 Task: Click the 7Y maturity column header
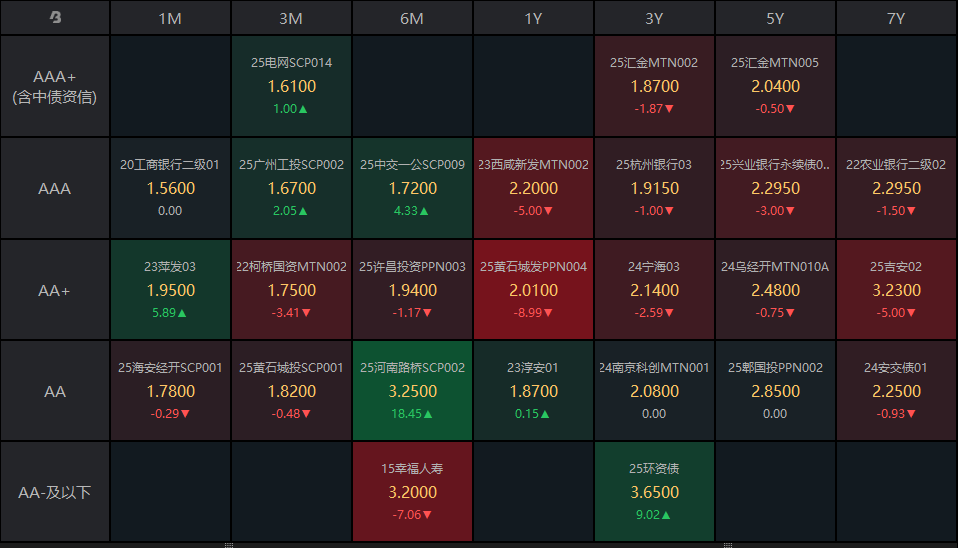(x=896, y=18)
